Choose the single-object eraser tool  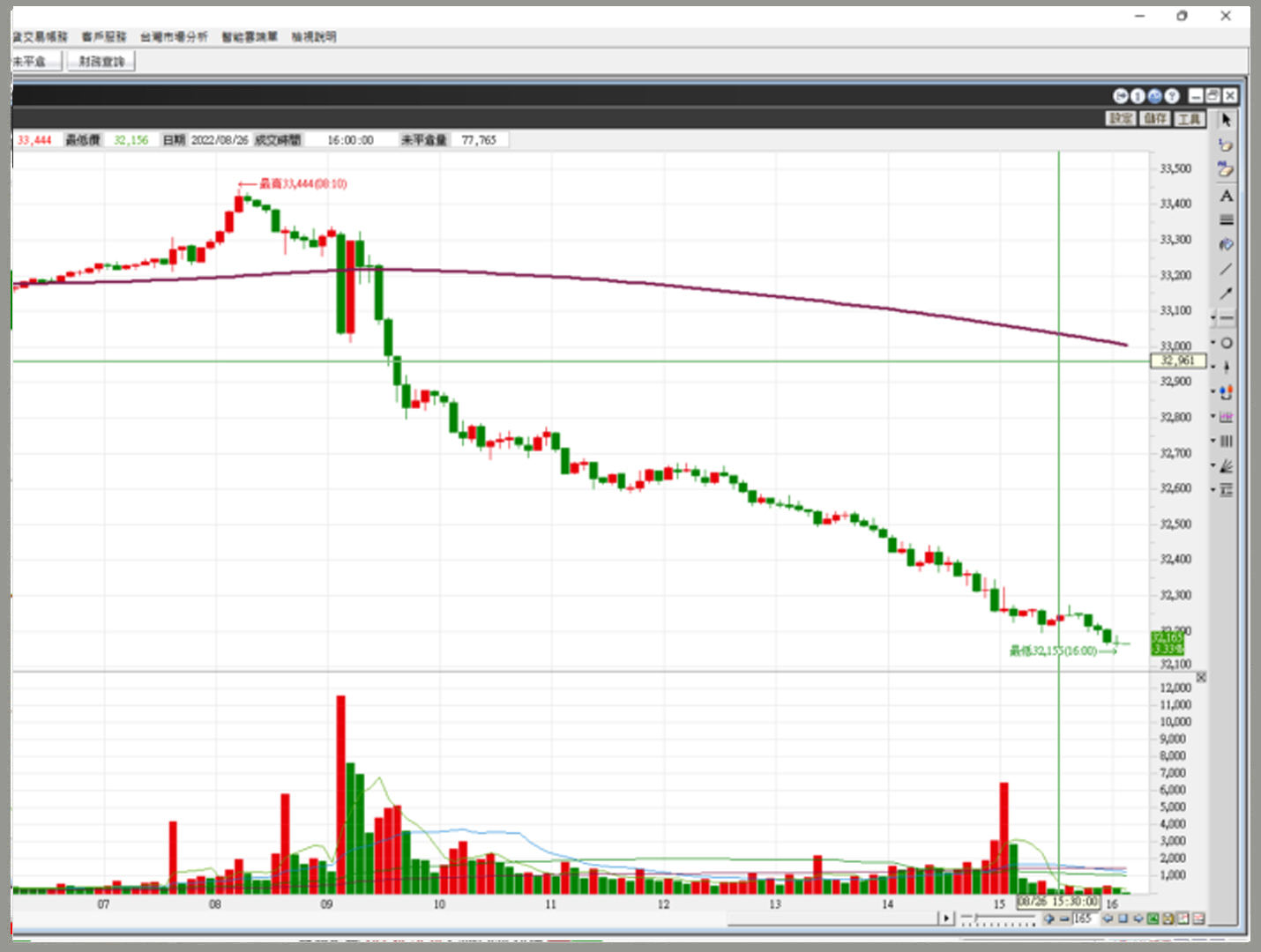click(x=1227, y=145)
